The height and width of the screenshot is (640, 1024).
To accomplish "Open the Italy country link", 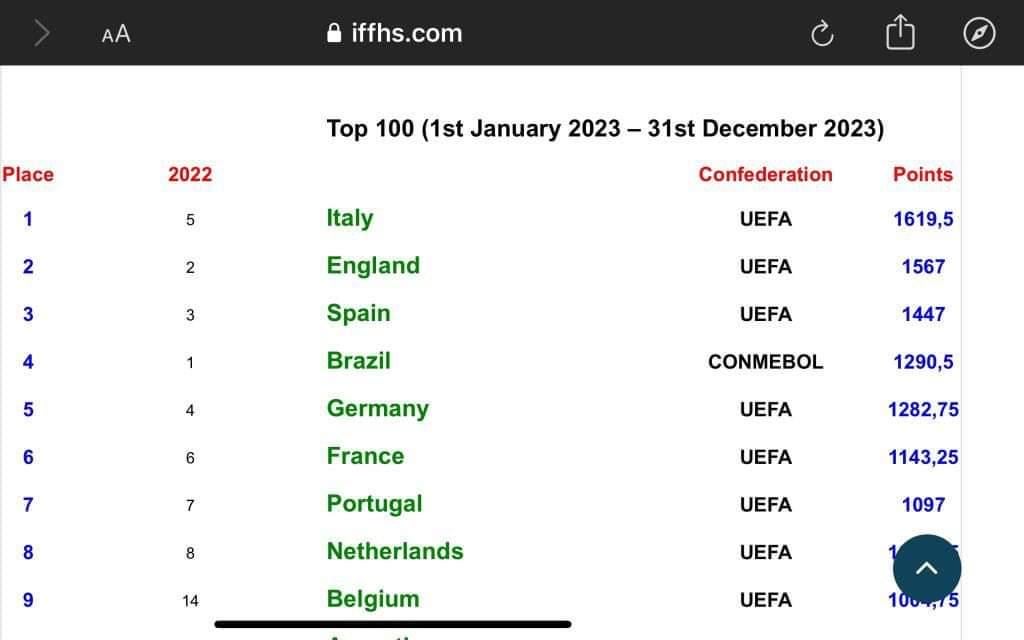I will 350,218.
